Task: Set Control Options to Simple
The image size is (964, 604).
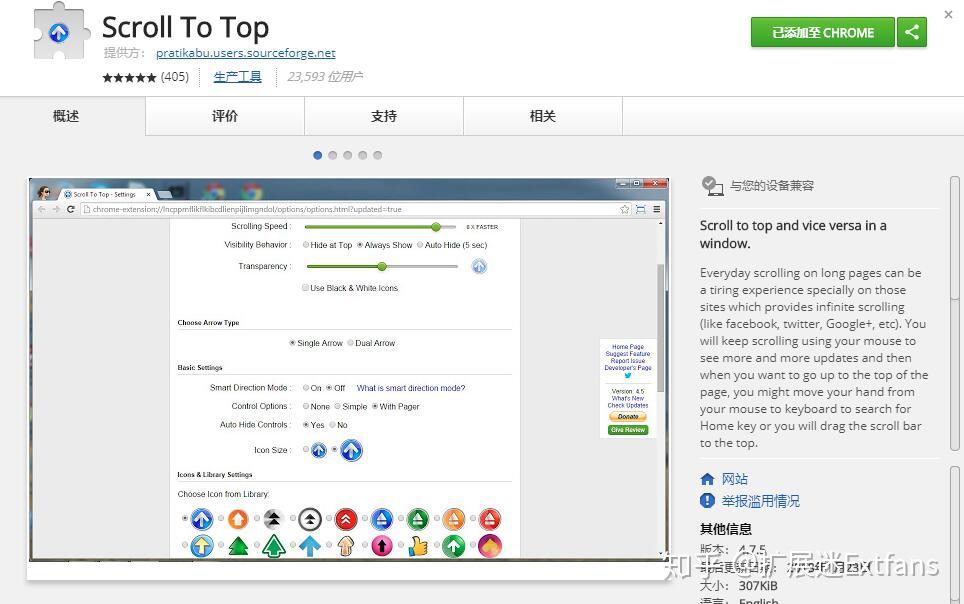Action: point(338,406)
